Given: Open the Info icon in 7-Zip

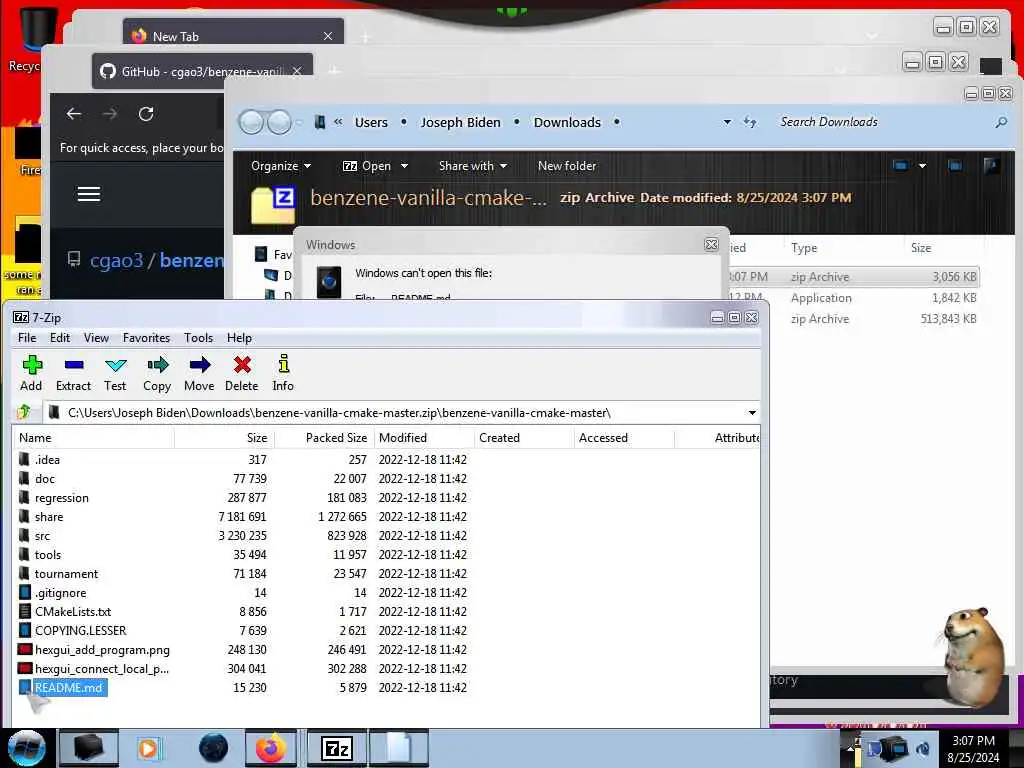Looking at the screenshot, I should (283, 364).
